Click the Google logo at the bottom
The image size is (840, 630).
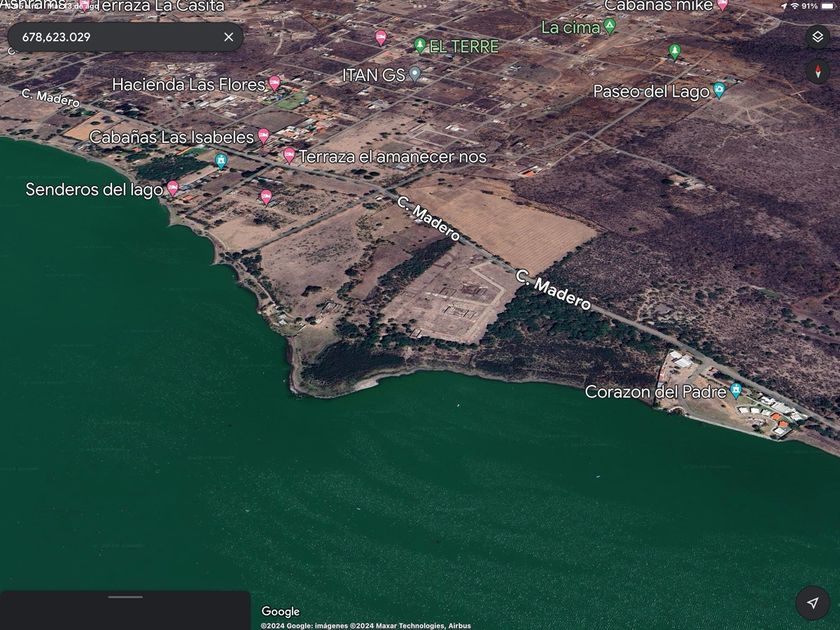point(280,611)
